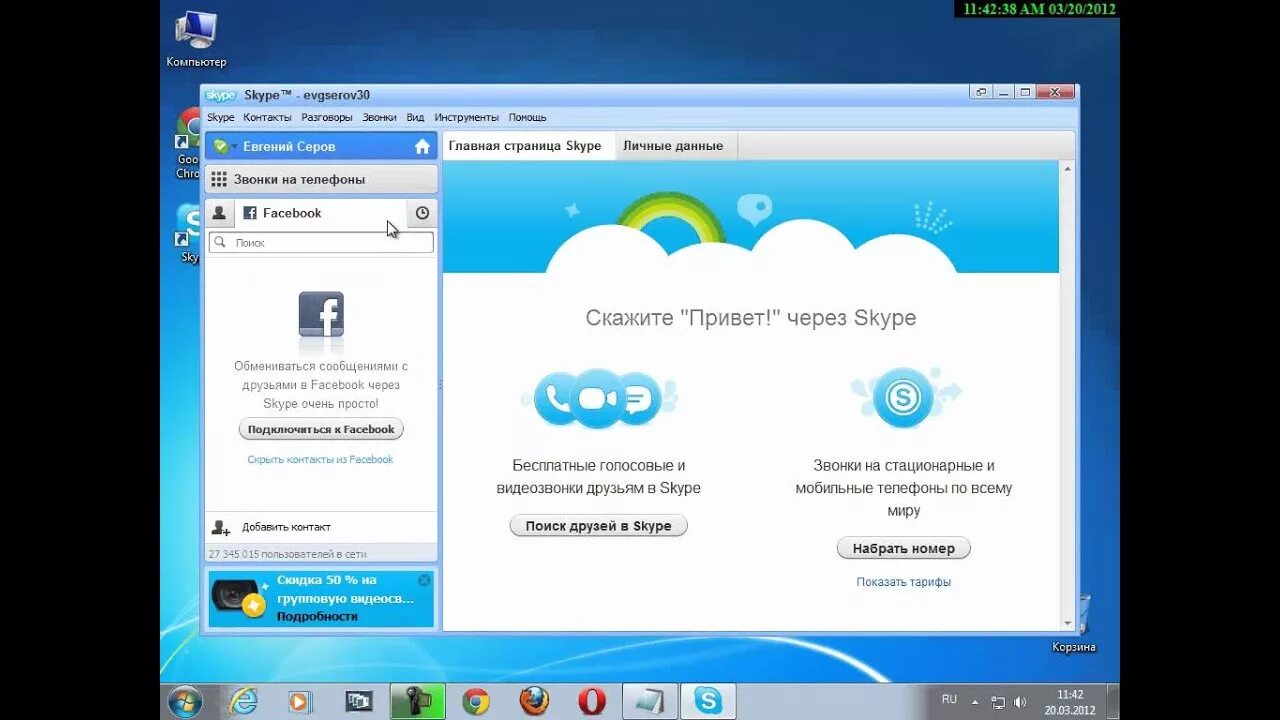Click the Skype credit S circle icon
The image size is (1280, 720).
click(903, 398)
